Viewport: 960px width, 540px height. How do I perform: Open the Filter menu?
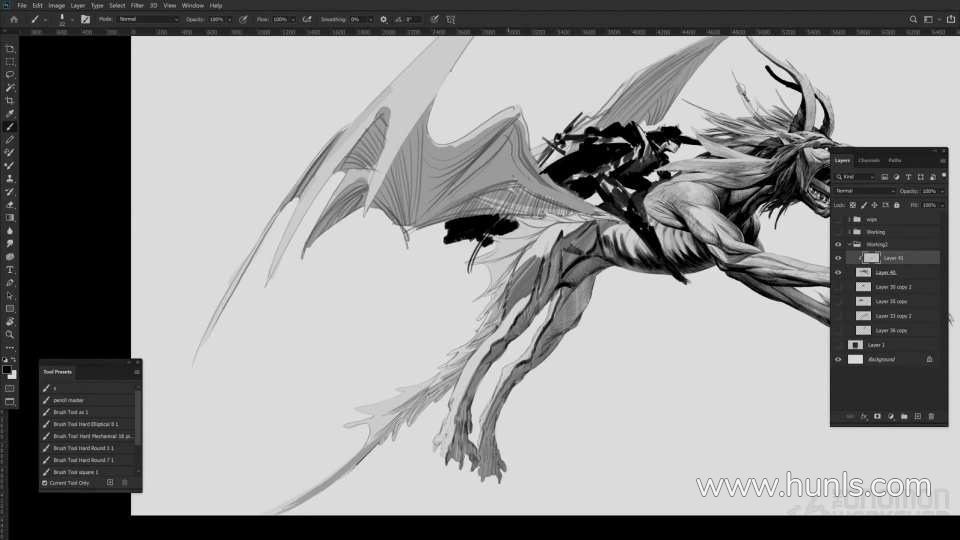click(x=137, y=5)
